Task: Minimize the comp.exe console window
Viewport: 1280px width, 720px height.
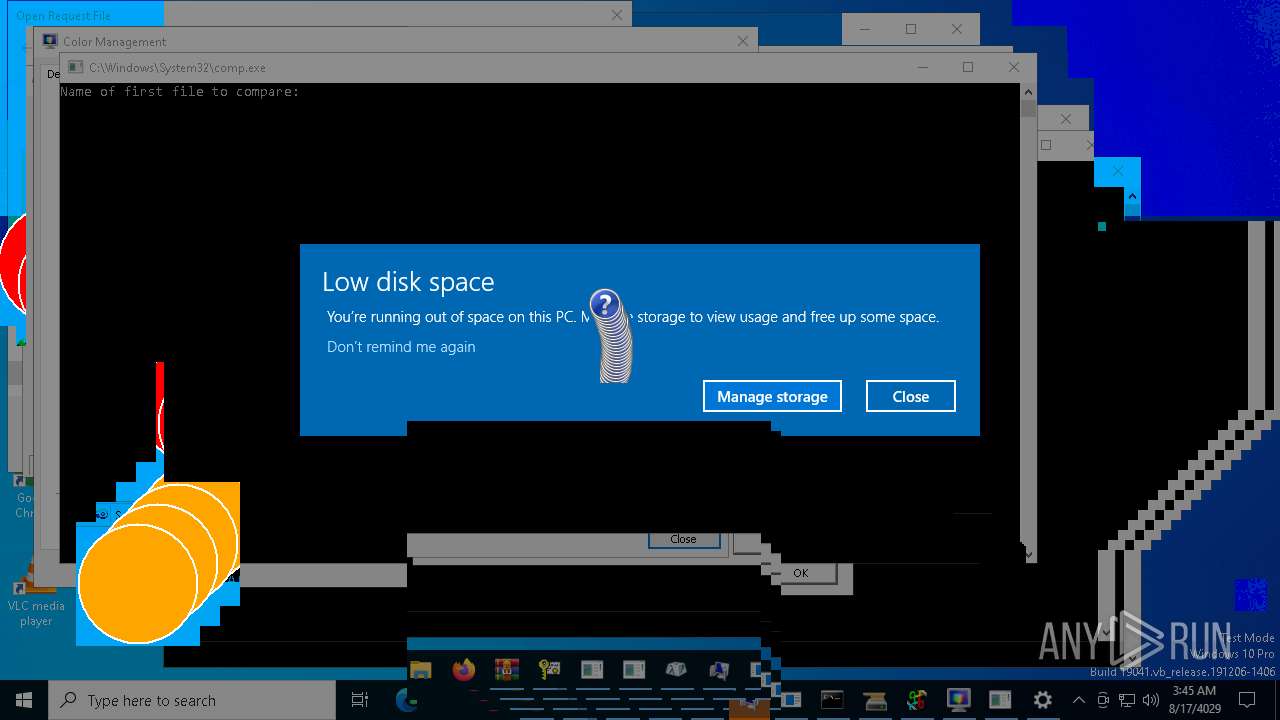Action: [921, 67]
